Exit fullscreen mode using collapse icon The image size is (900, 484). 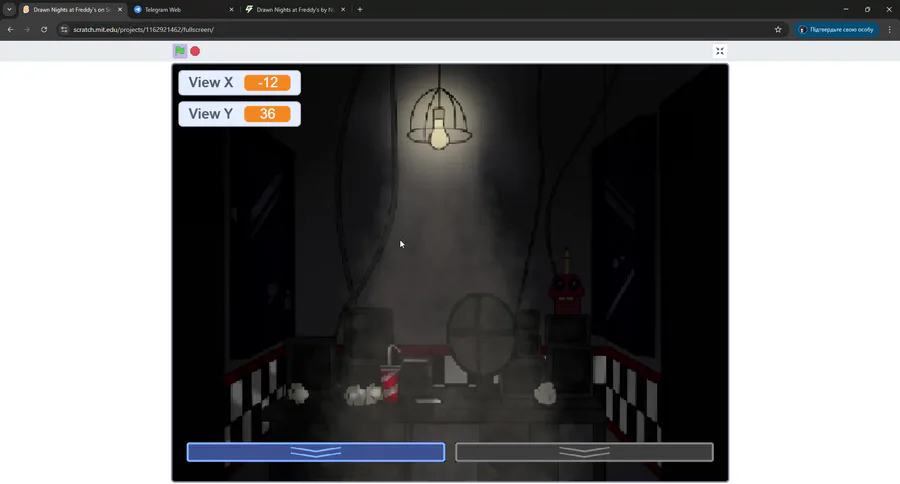(x=720, y=51)
